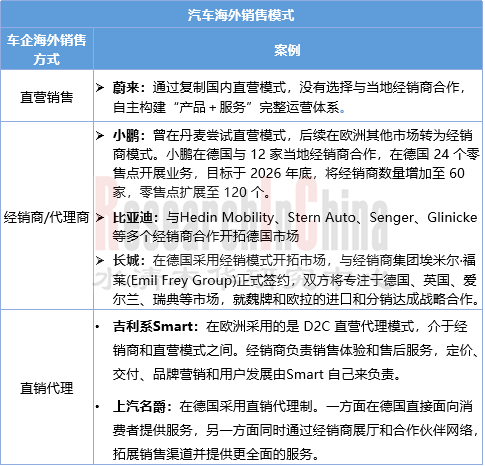Viewport: 485px width, 466px height.
Task: Click the phrase 小鹏在德国与 12 家当地经销商合作
Action: [271, 154]
